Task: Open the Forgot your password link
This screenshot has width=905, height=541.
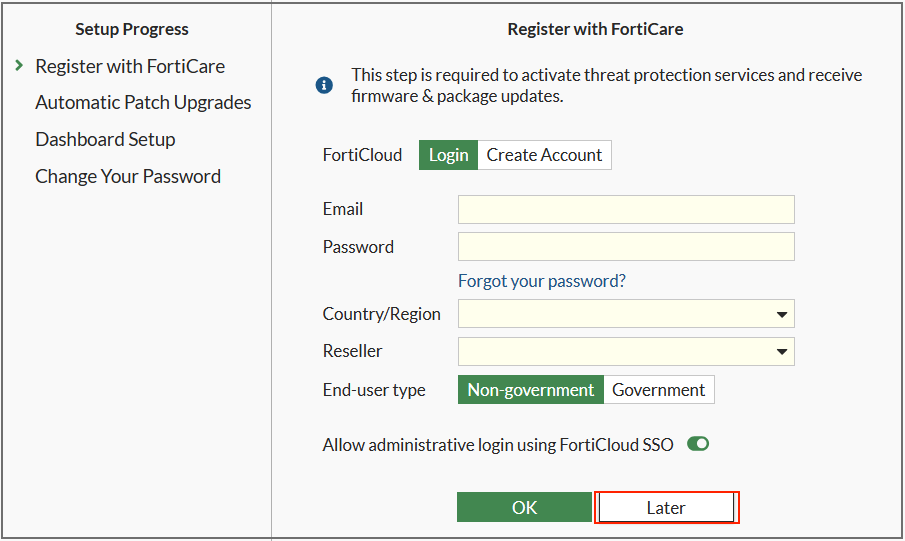Action: pyautogui.click(x=541, y=281)
